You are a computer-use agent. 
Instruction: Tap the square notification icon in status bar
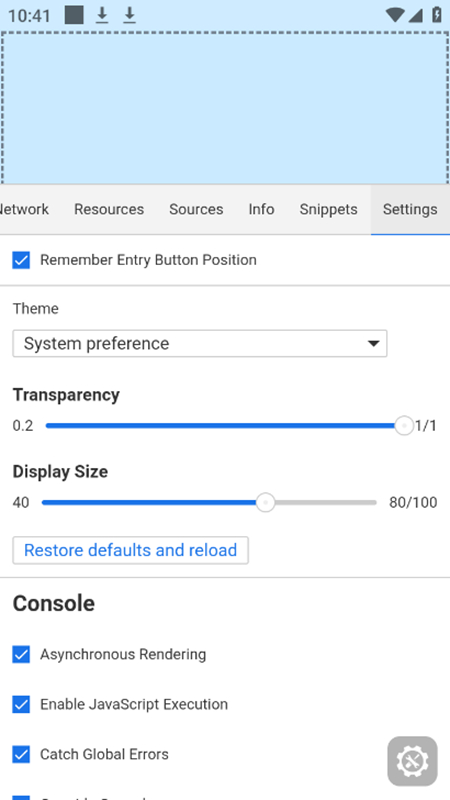pyautogui.click(x=74, y=15)
